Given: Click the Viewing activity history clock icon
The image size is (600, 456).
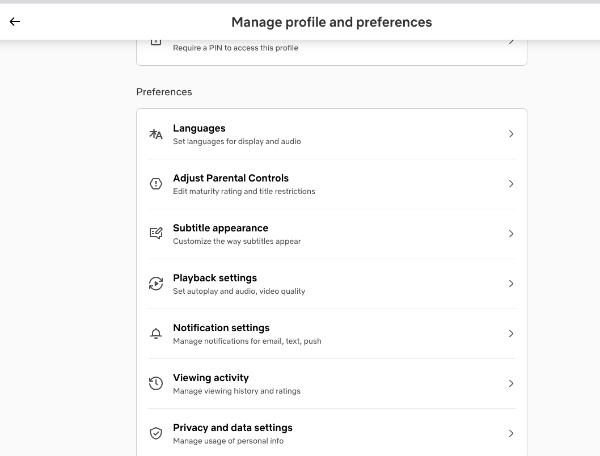Looking at the screenshot, I should tap(156, 383).
